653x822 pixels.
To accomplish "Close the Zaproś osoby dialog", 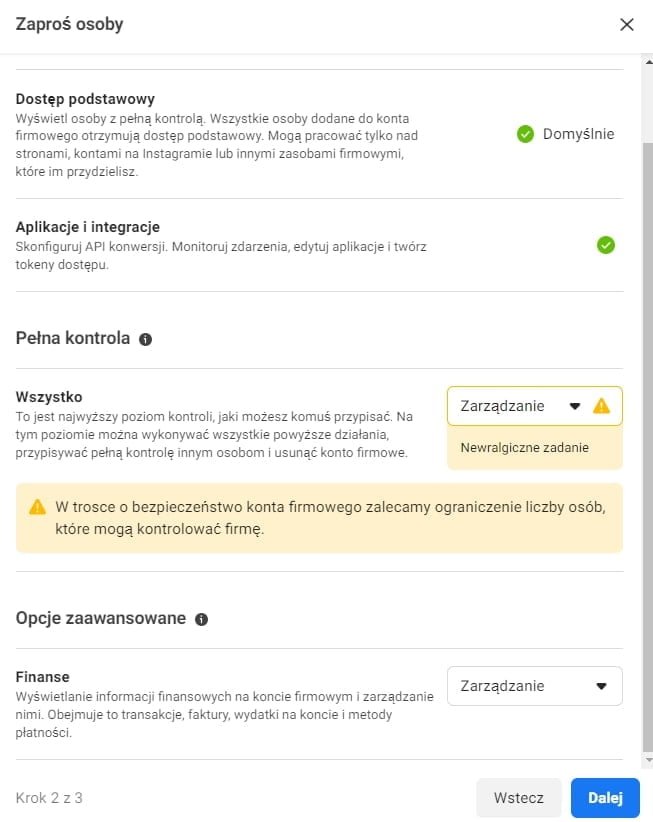I will coord(627,25).
